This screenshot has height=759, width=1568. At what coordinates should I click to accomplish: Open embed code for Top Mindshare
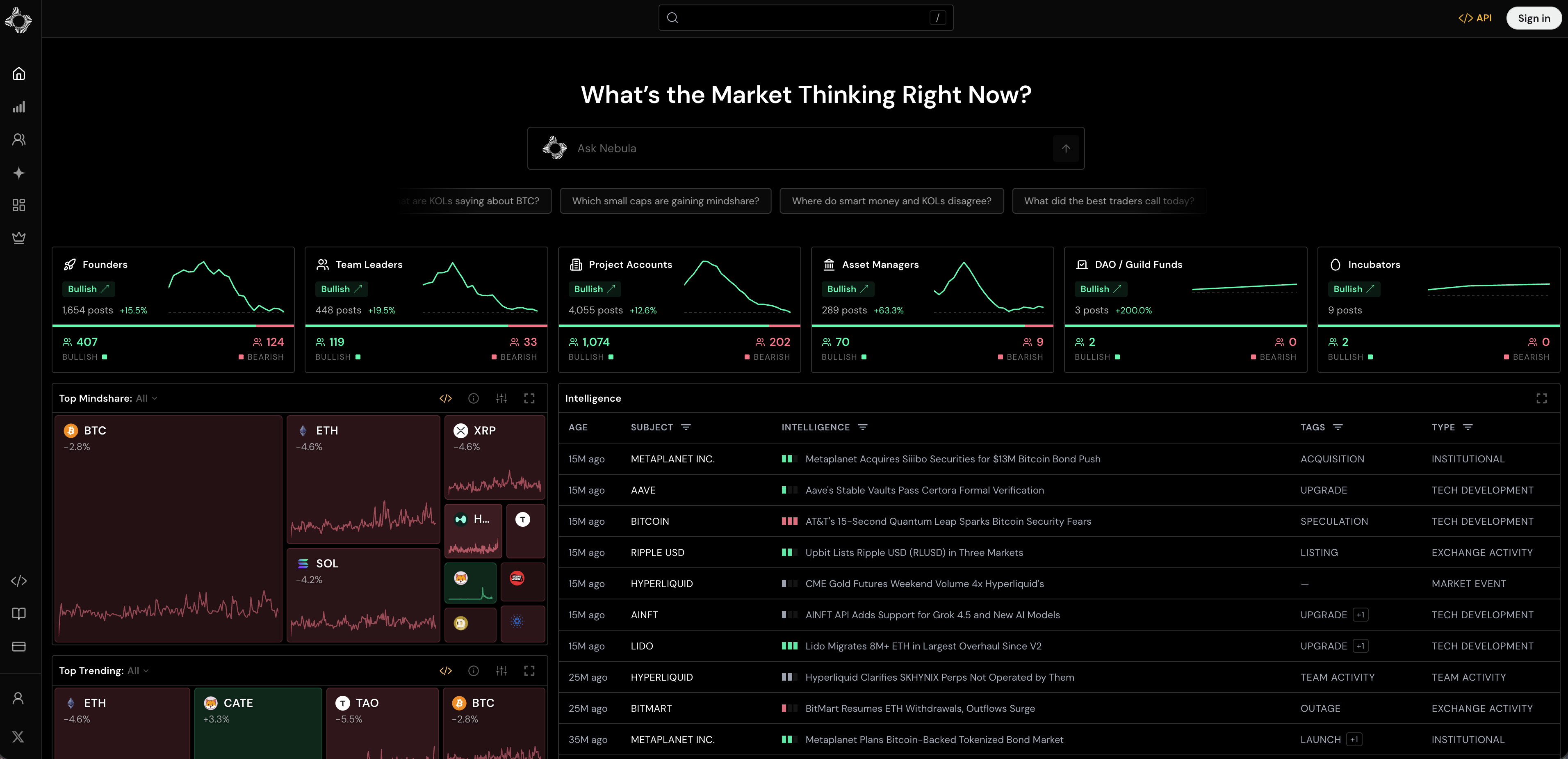[446, 398]
